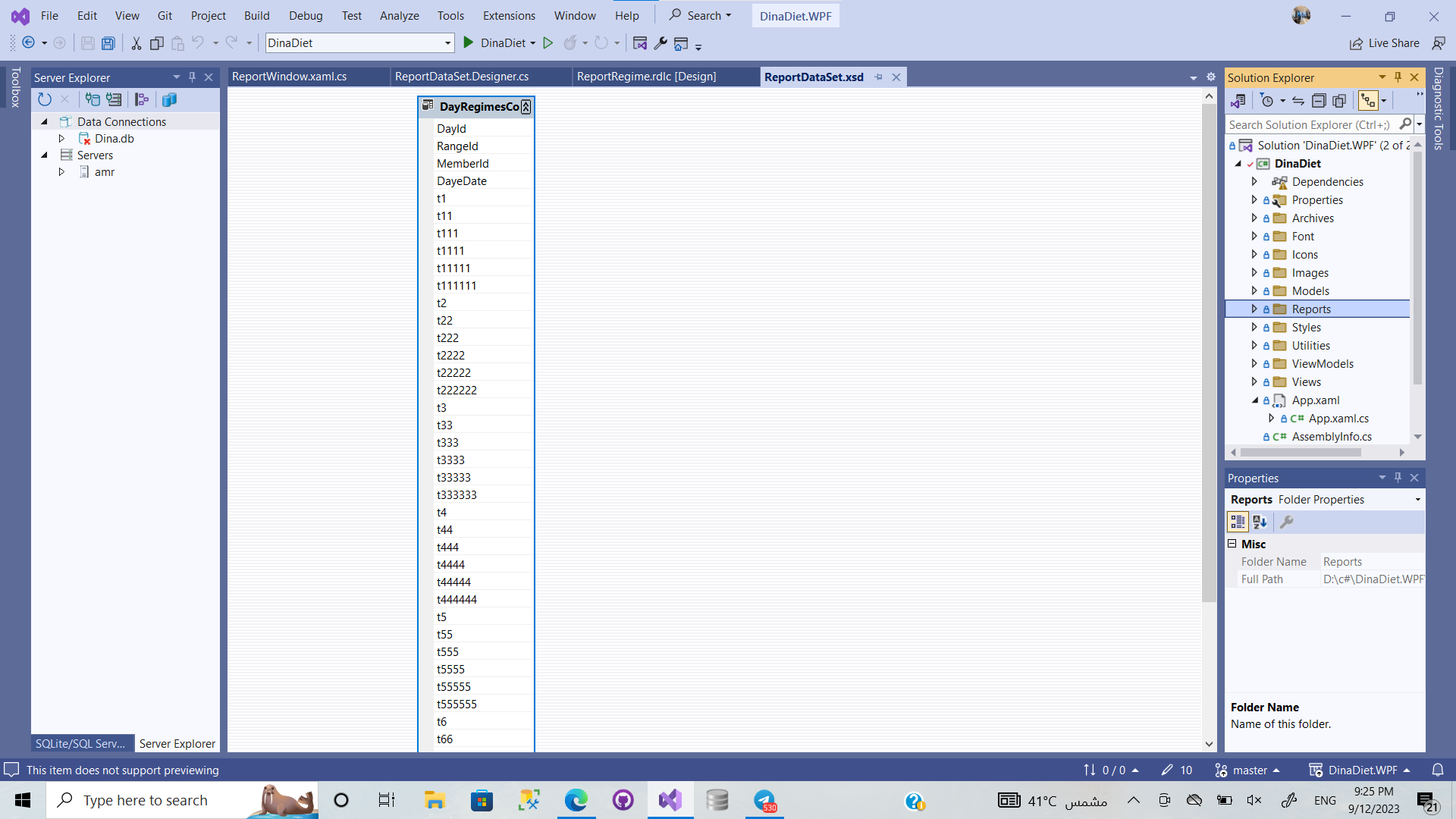
Task: Toggle pin on Properties panel
Action: pyautogui.click(x=1398, y=478)
